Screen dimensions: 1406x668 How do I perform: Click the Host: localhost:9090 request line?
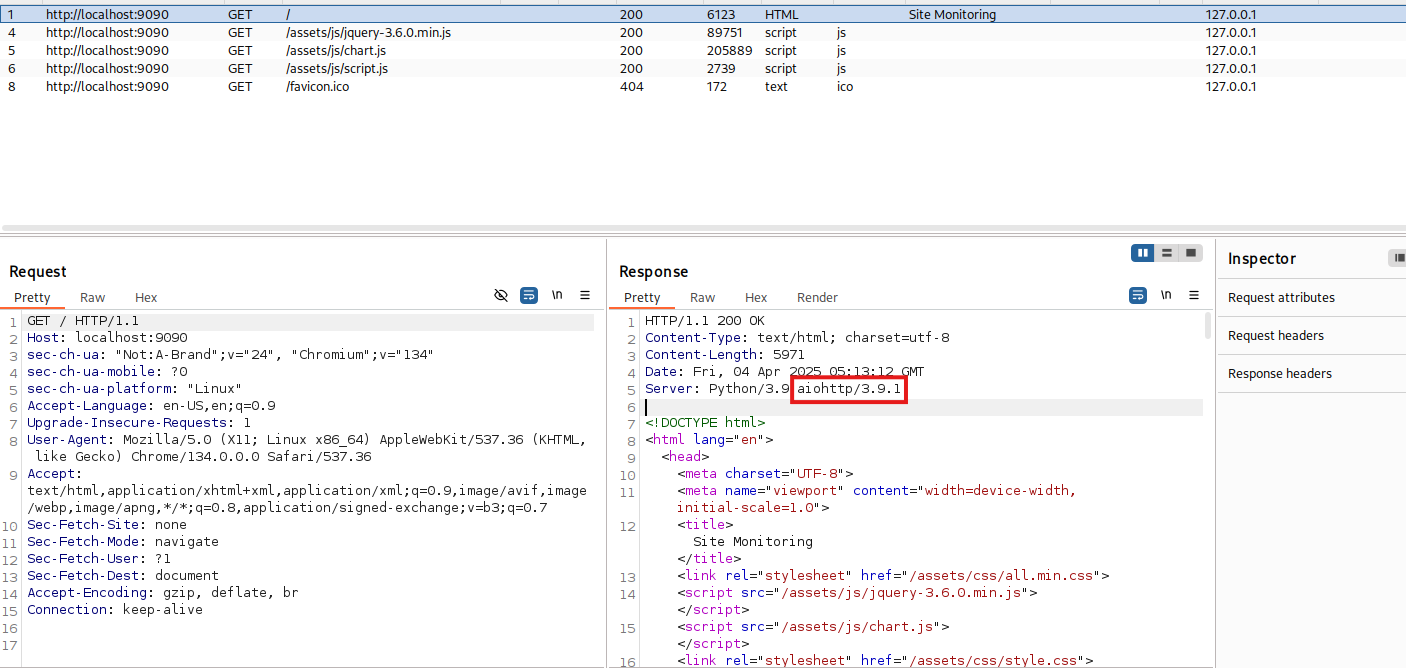(x=107, y=338)
